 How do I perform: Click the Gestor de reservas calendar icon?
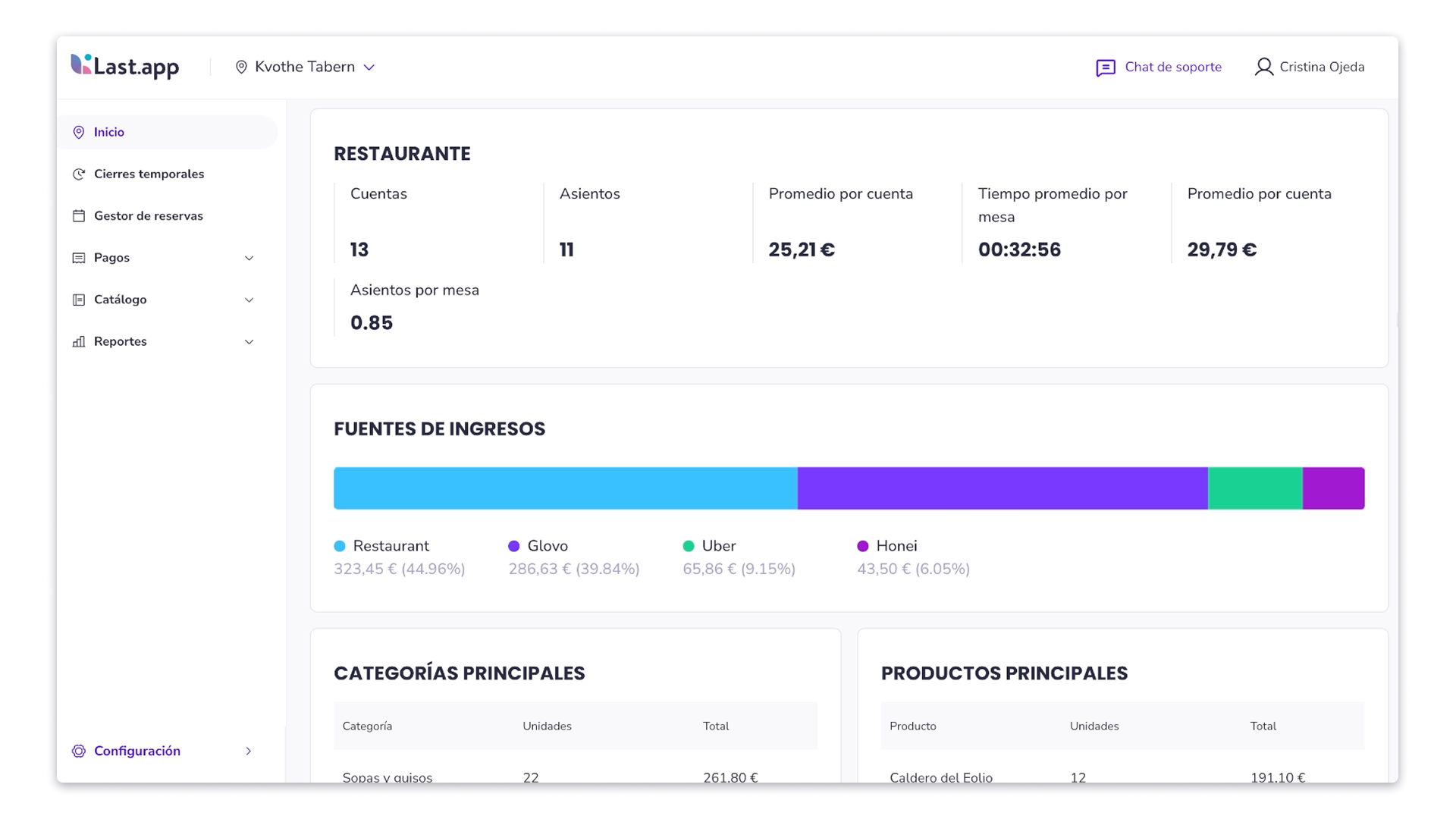(79, 216)
